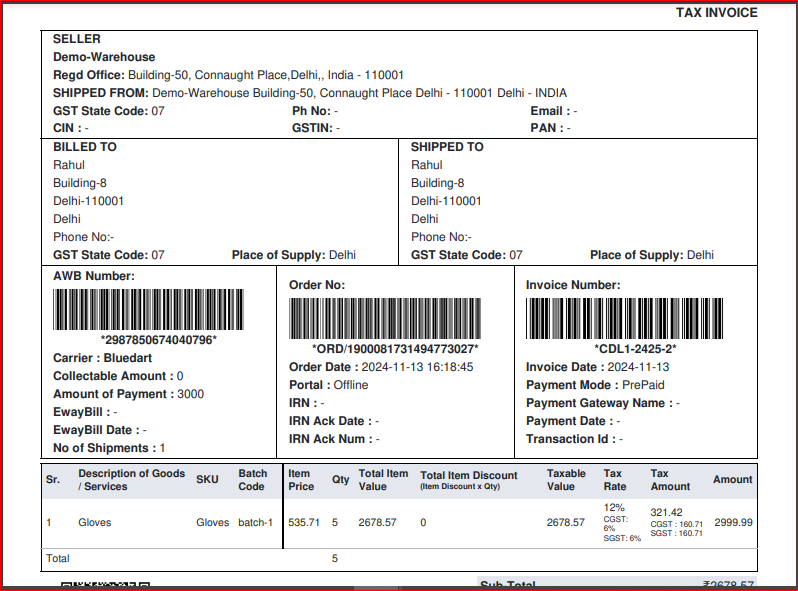The height and width of the screenshot is (591, 798).
Task: Click the Amount column header
Action: [732, 480]
